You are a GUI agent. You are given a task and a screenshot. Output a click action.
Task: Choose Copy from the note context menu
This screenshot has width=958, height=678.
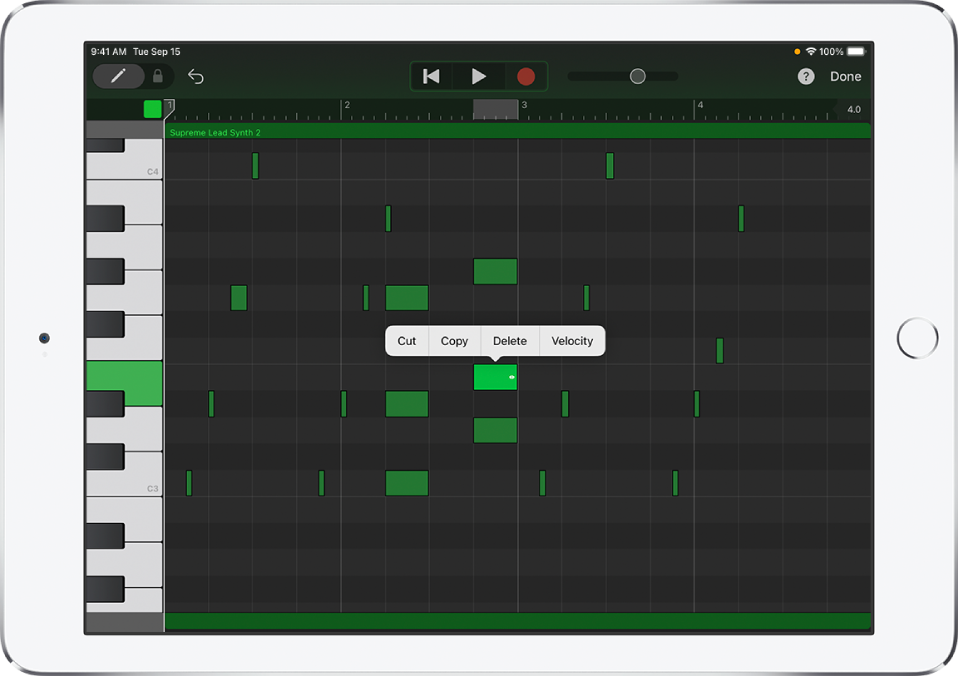point(454,341)
